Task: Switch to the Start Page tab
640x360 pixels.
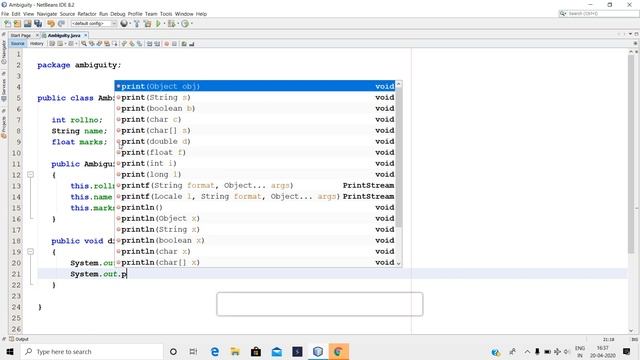Action: coord(21,36)
